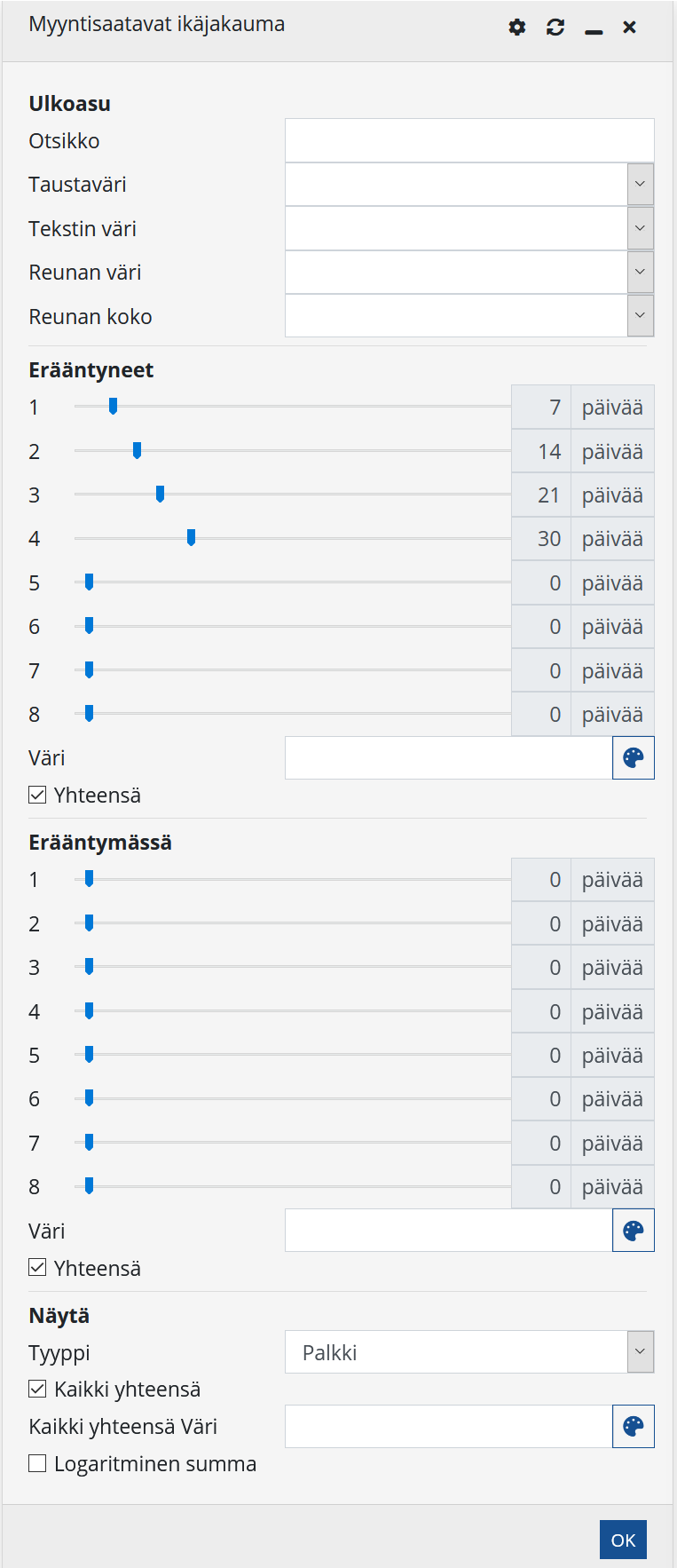The height and width of the screenshot is (1568, 677).
Task: Open palette picker for Erääntyneet Väri
Action: (633, 758)
